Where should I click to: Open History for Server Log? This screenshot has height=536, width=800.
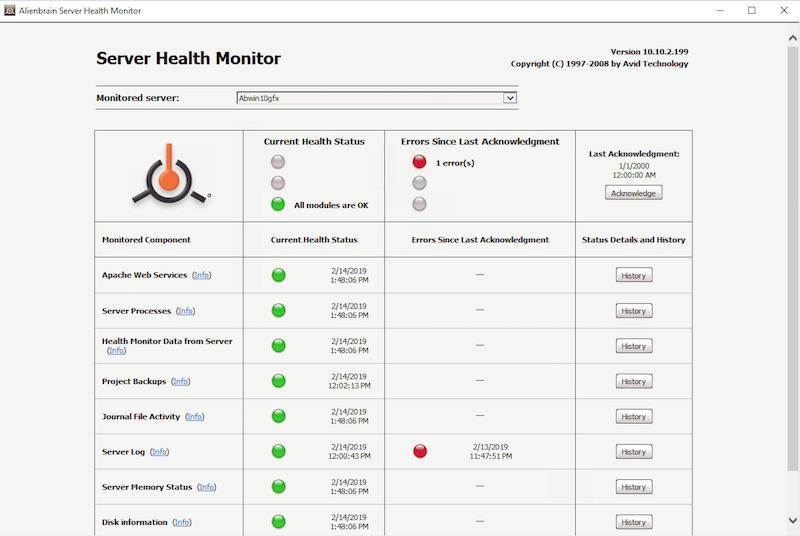pos(633,452)
